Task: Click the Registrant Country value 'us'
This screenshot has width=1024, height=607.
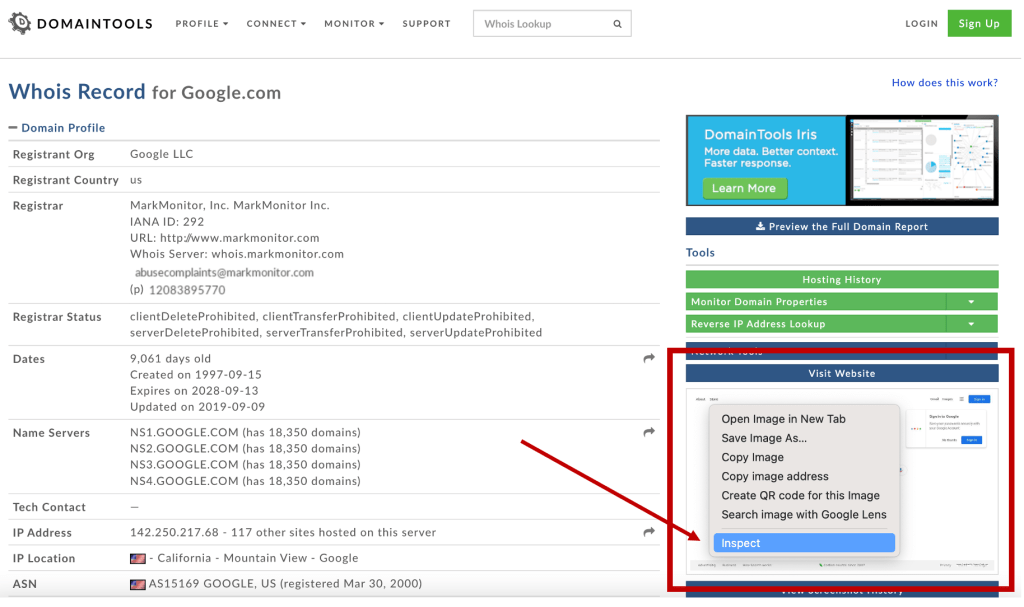Action: tap(136, 180)
